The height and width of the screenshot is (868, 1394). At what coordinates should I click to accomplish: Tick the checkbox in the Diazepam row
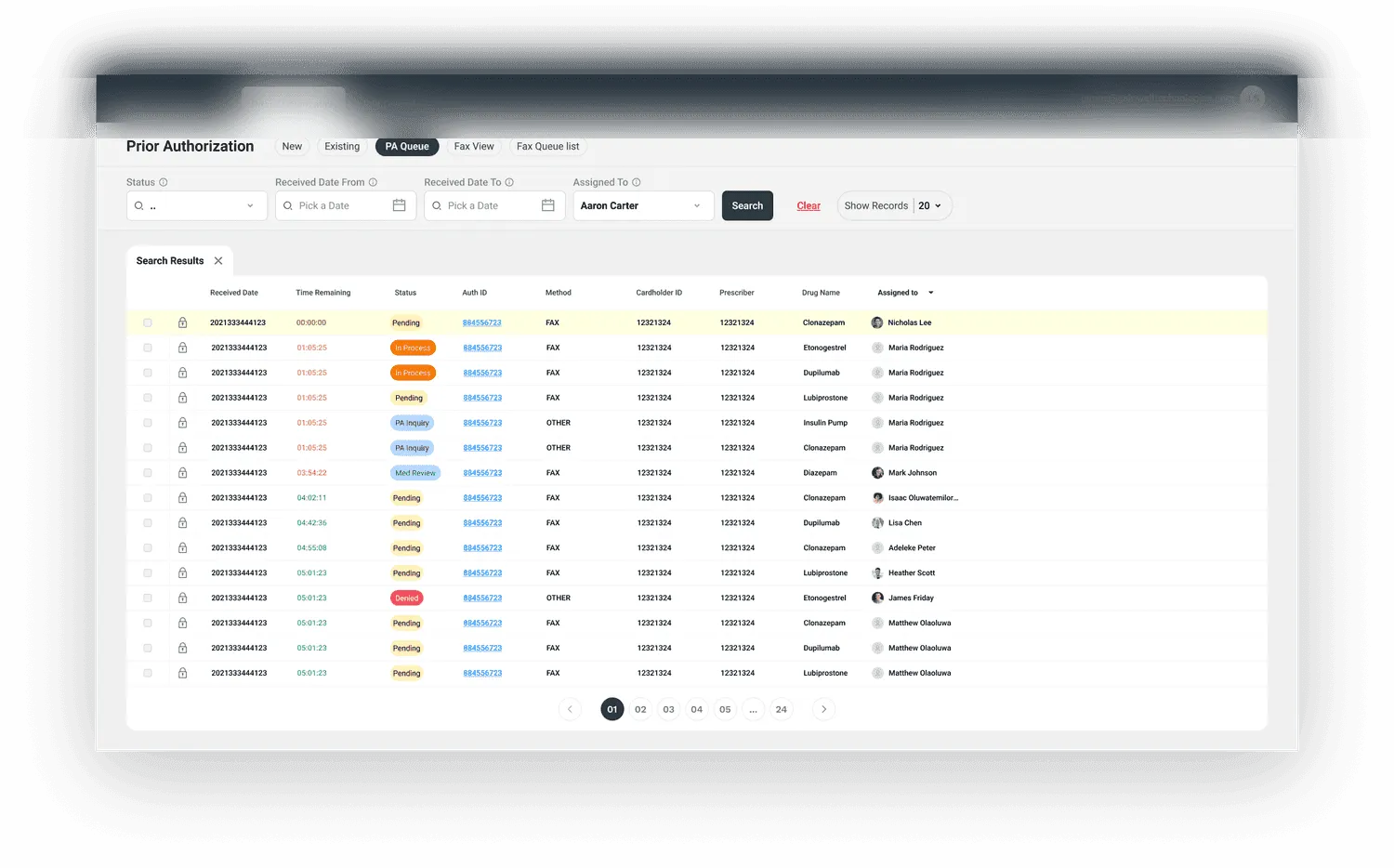click(148, 473)
